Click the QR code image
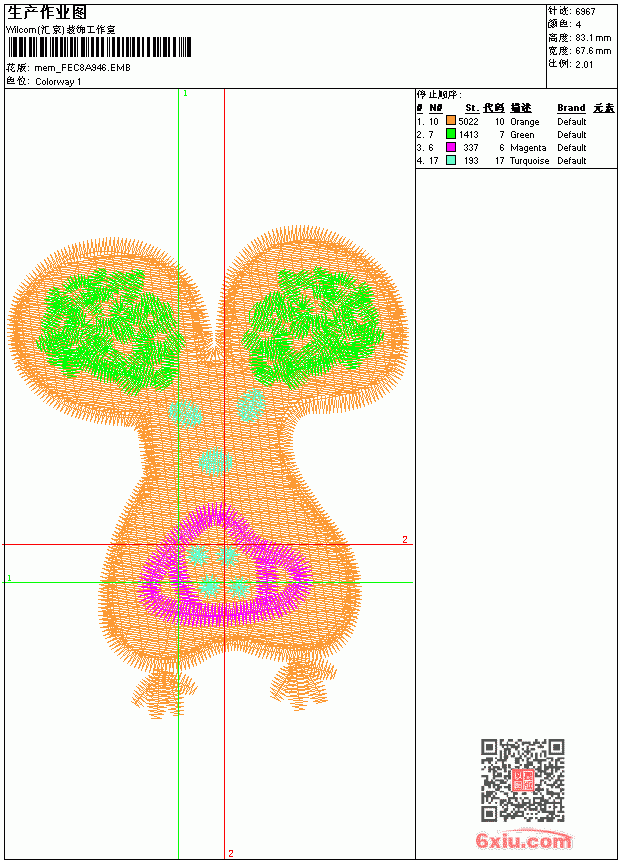 click(523, 779)
